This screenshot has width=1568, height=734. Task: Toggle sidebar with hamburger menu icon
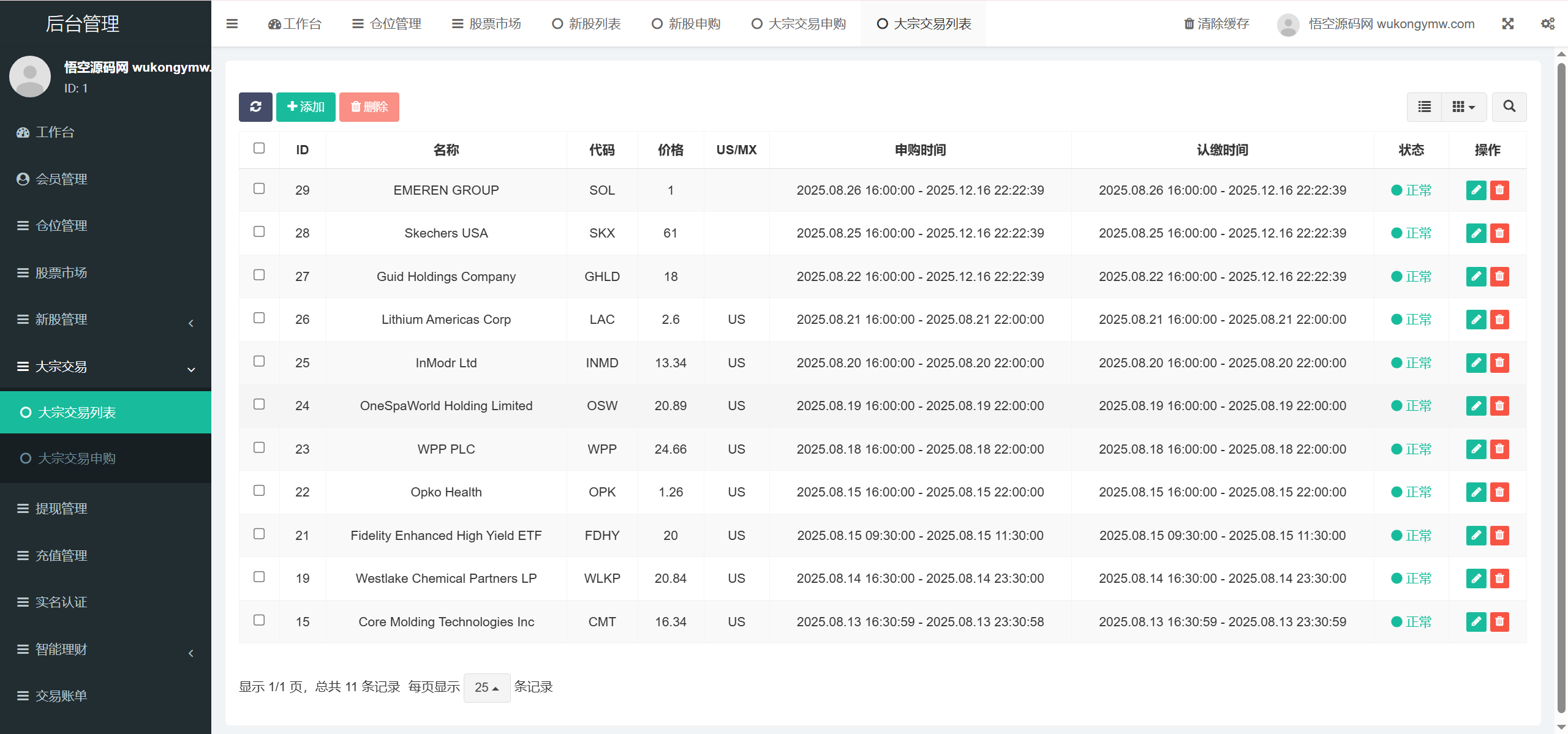pyautogui.click(x=232, y=24)
